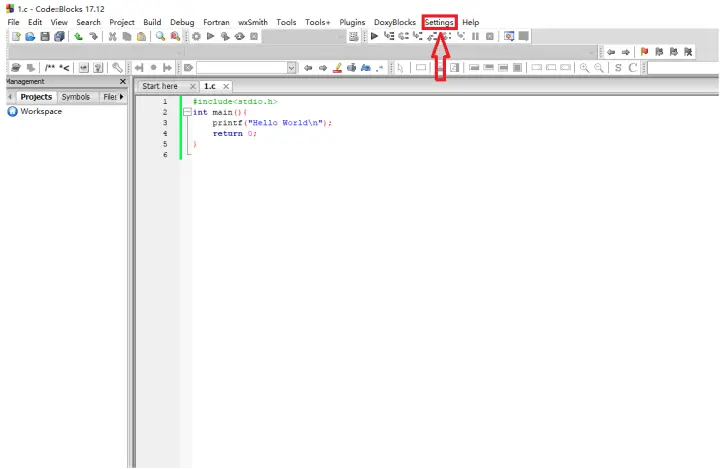Open the build target dropdown
This screenshot has height=469, width=720.
click(x=340, y=37)
